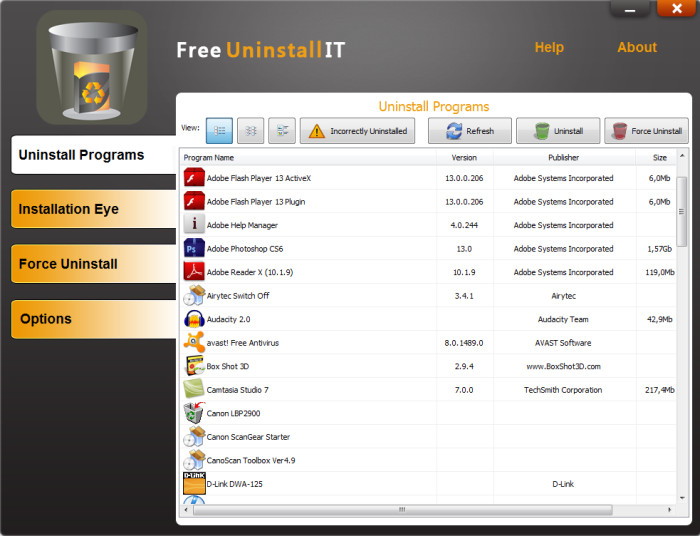Sort by Program Name column header
This screenshot has width=700, height=536.
pos(308,158)
